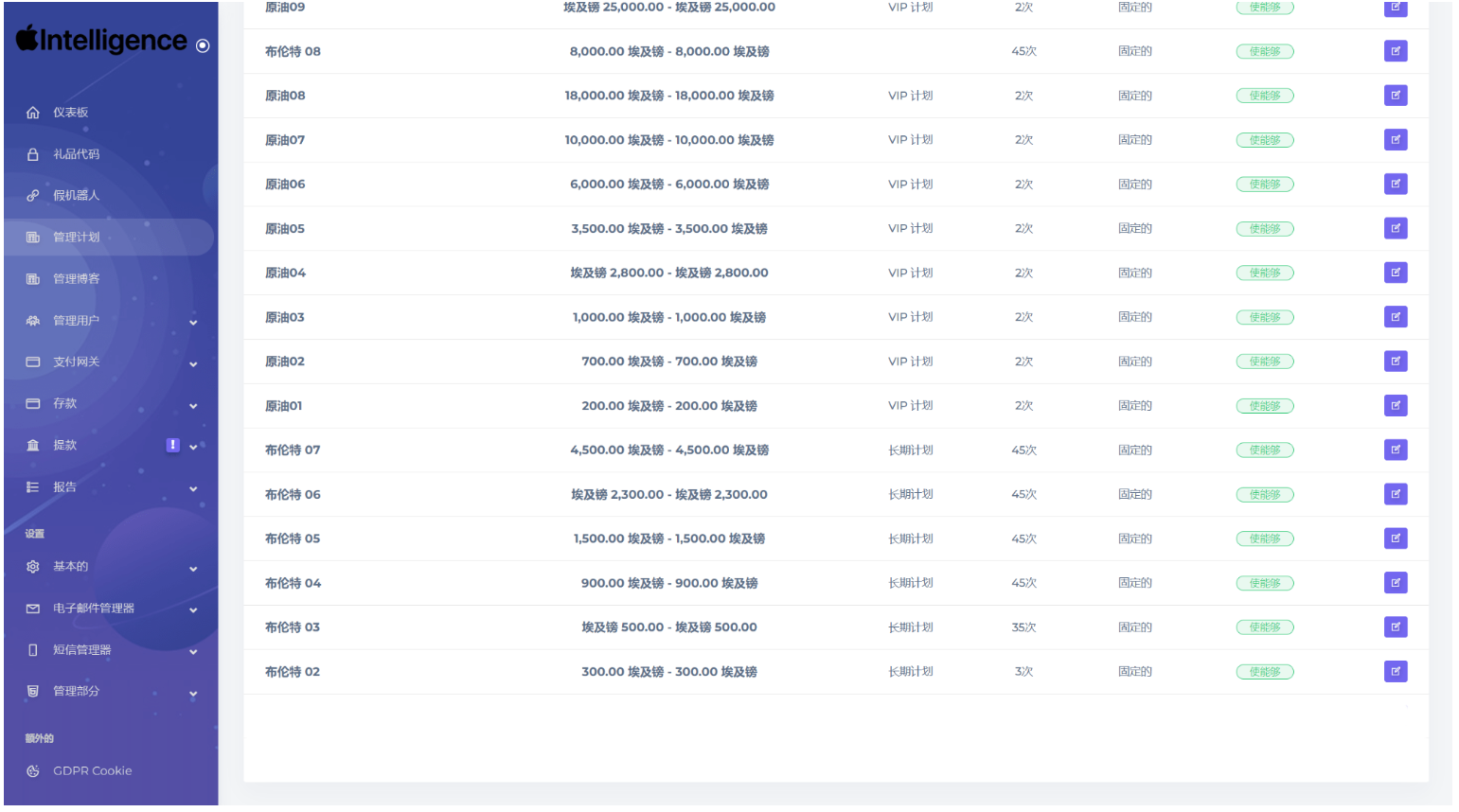1459x812 pixels.
Task: Click the 报告 list icon in sidebar
Action: pyautogui.click(x=33, y=487)
